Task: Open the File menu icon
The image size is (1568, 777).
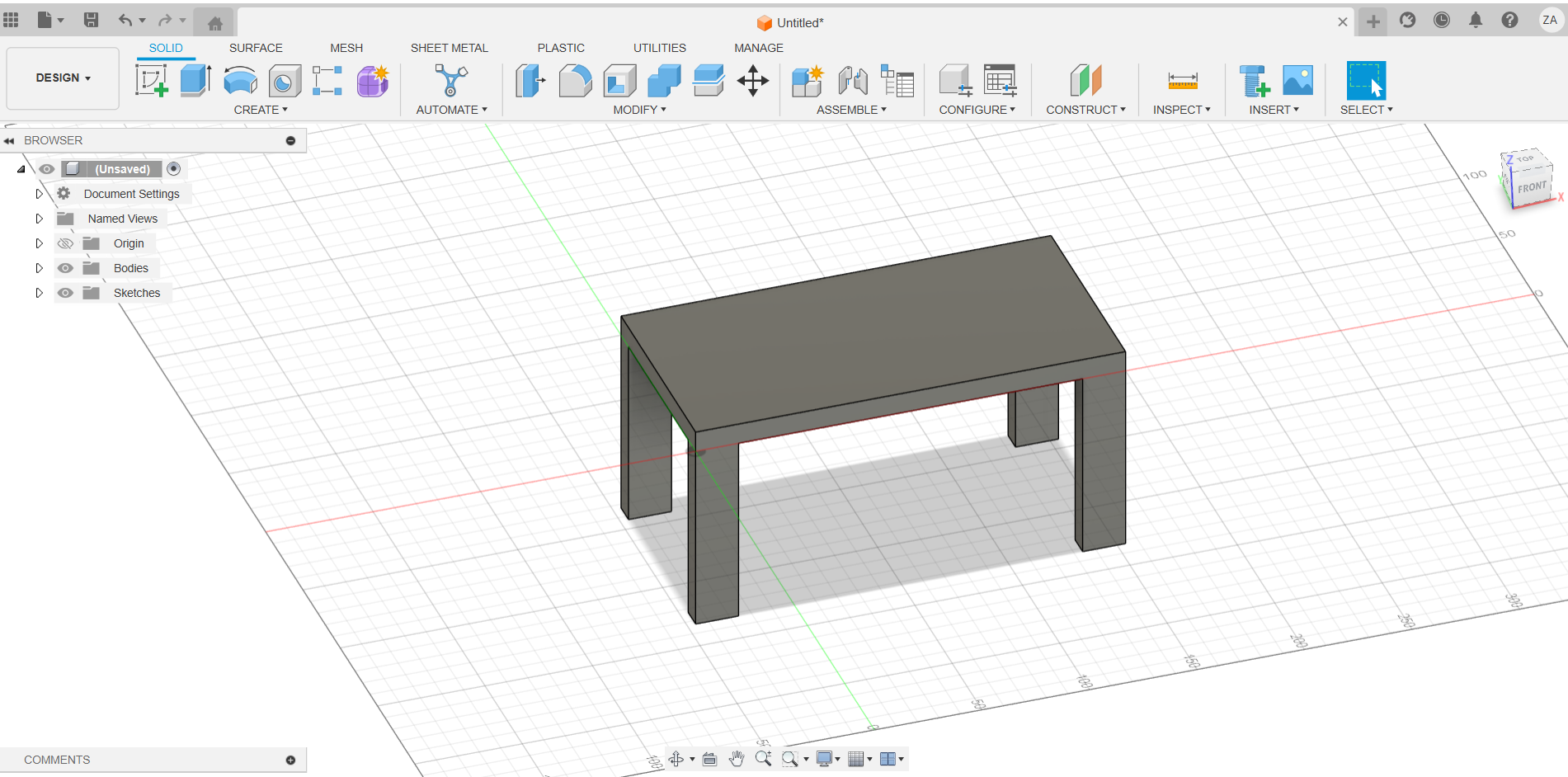Action: pos(49,20)
